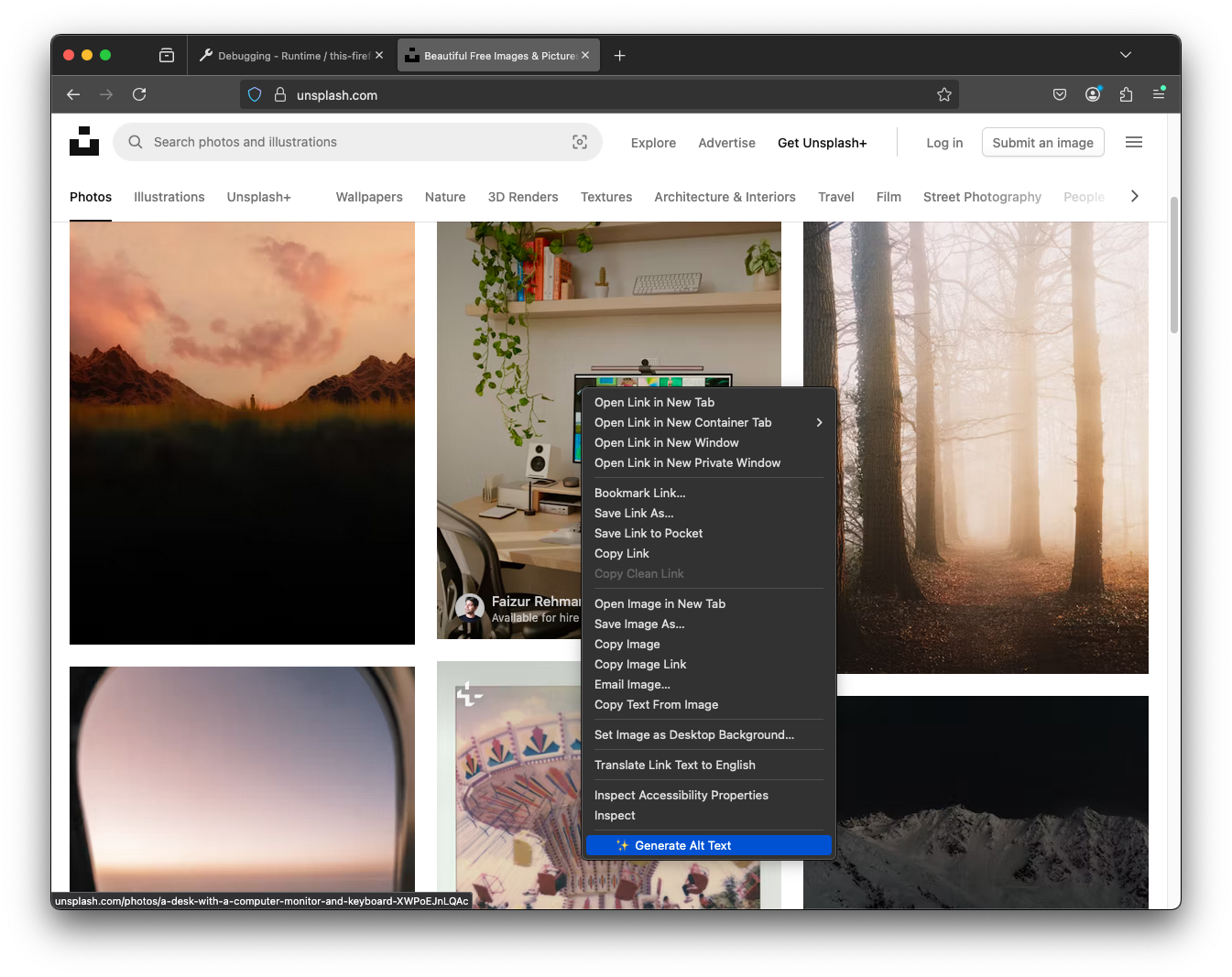Open the pink clouds mountain photo
Image resolution: width=1232 pixels, height=977 pixels.
coord(242,433)
